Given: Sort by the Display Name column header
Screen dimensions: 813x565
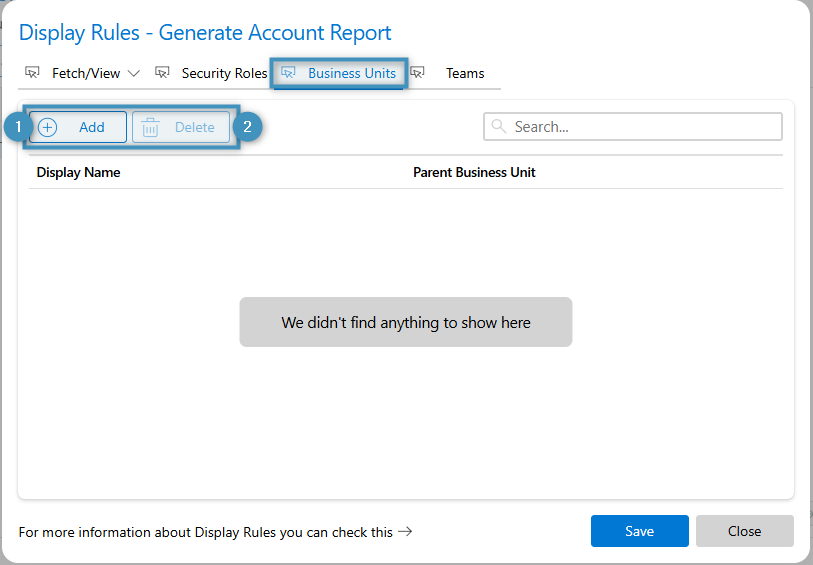Looking at the screenshot, I should click(78, 172).
